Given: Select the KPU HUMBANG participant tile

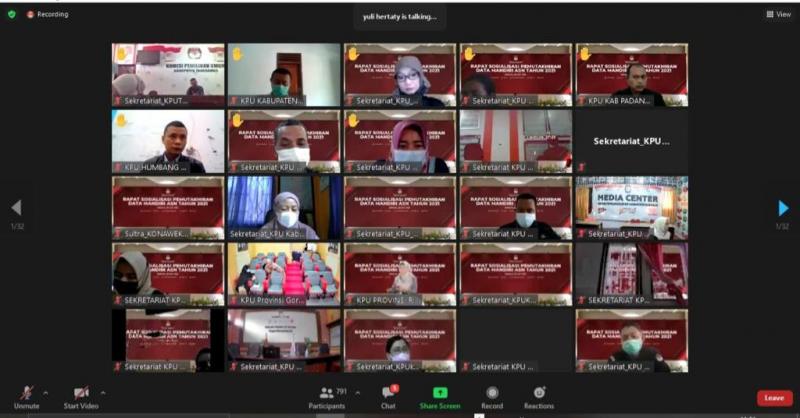Looking at the screenshot, I should (x=168, y=141).
